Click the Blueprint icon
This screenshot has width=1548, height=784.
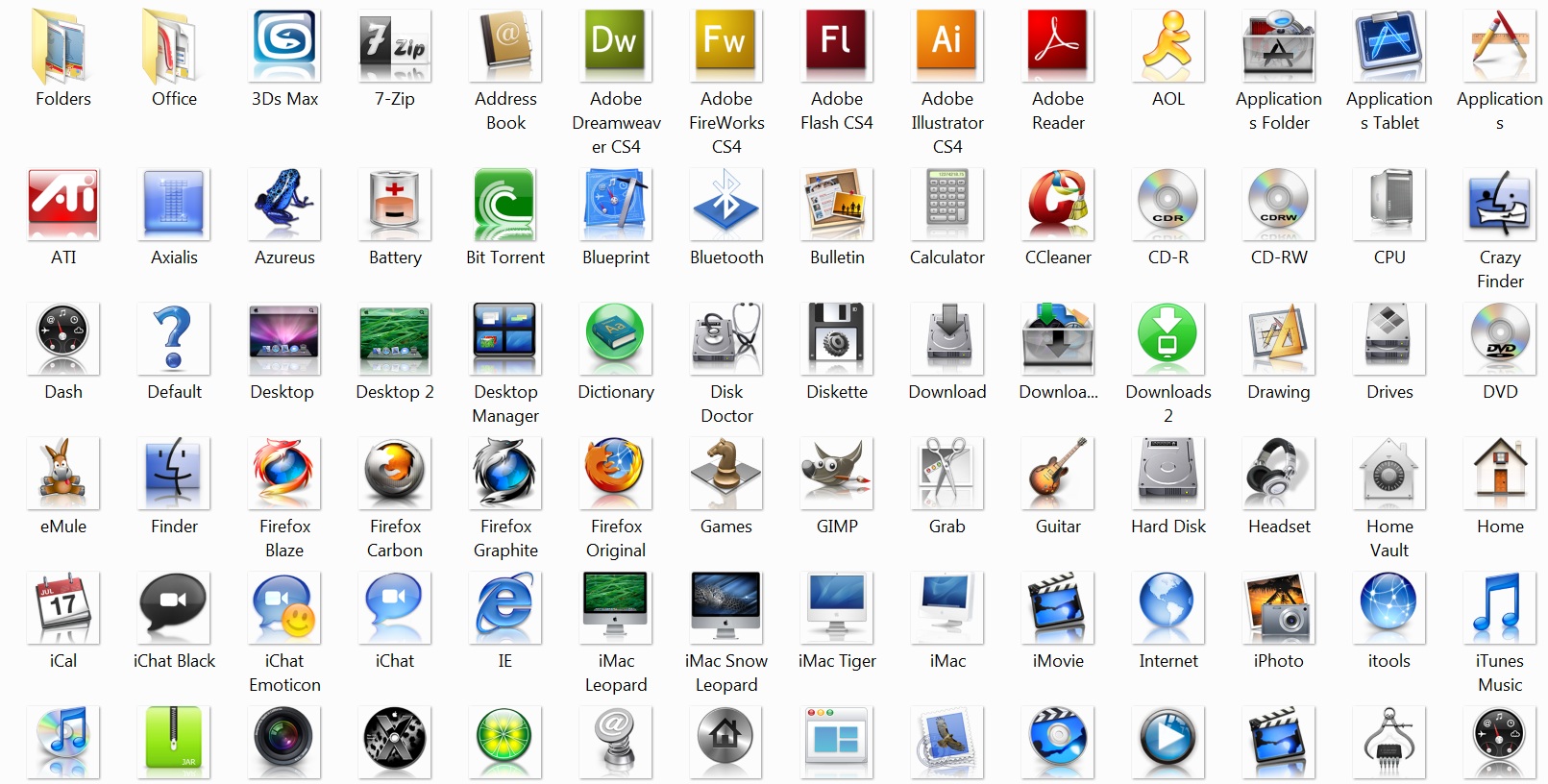point(616,204)
